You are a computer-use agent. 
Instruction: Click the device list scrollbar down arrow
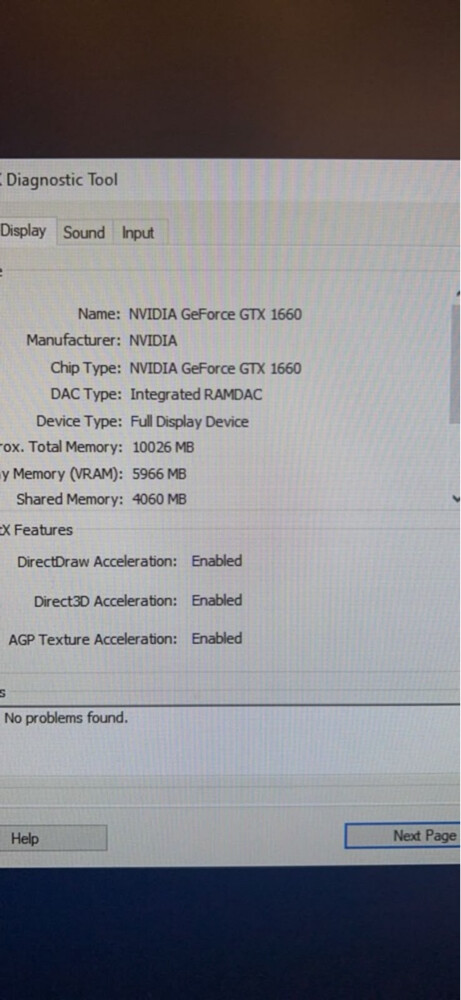(455, 499)
